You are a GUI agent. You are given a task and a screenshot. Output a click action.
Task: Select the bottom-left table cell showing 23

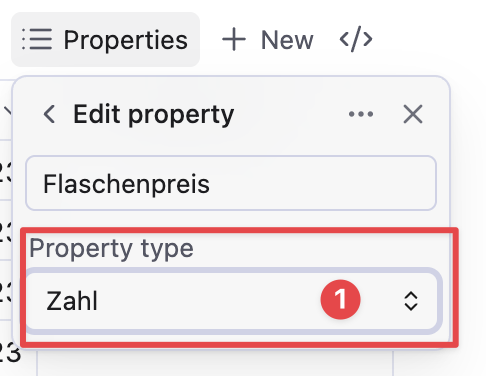tap(10, 352)
